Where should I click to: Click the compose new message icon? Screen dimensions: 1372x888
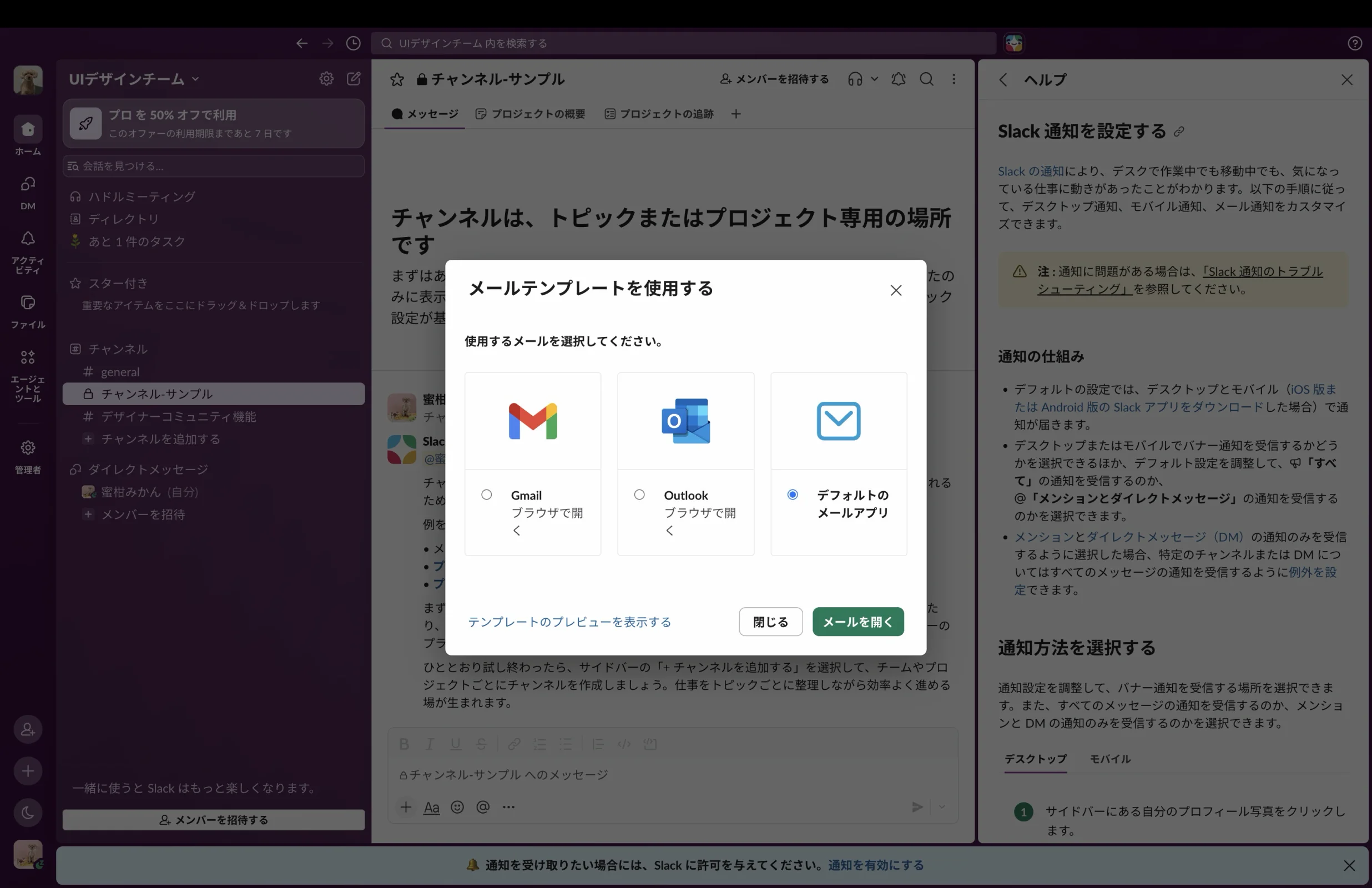[354, 79]
